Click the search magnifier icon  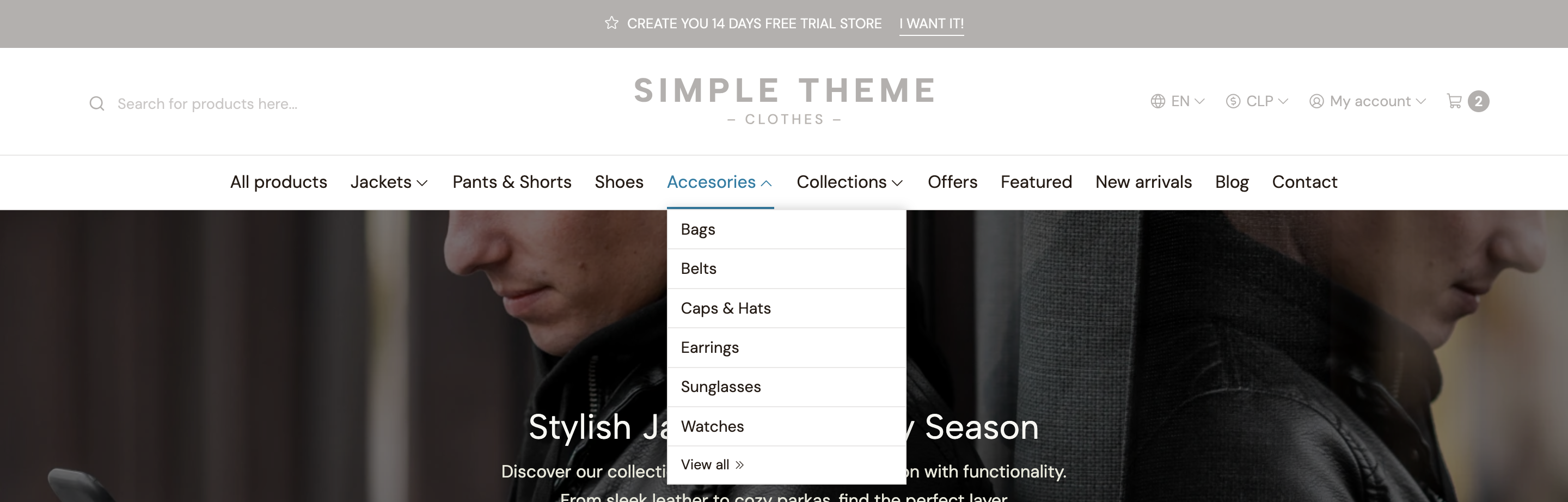[x=97, y=104]
